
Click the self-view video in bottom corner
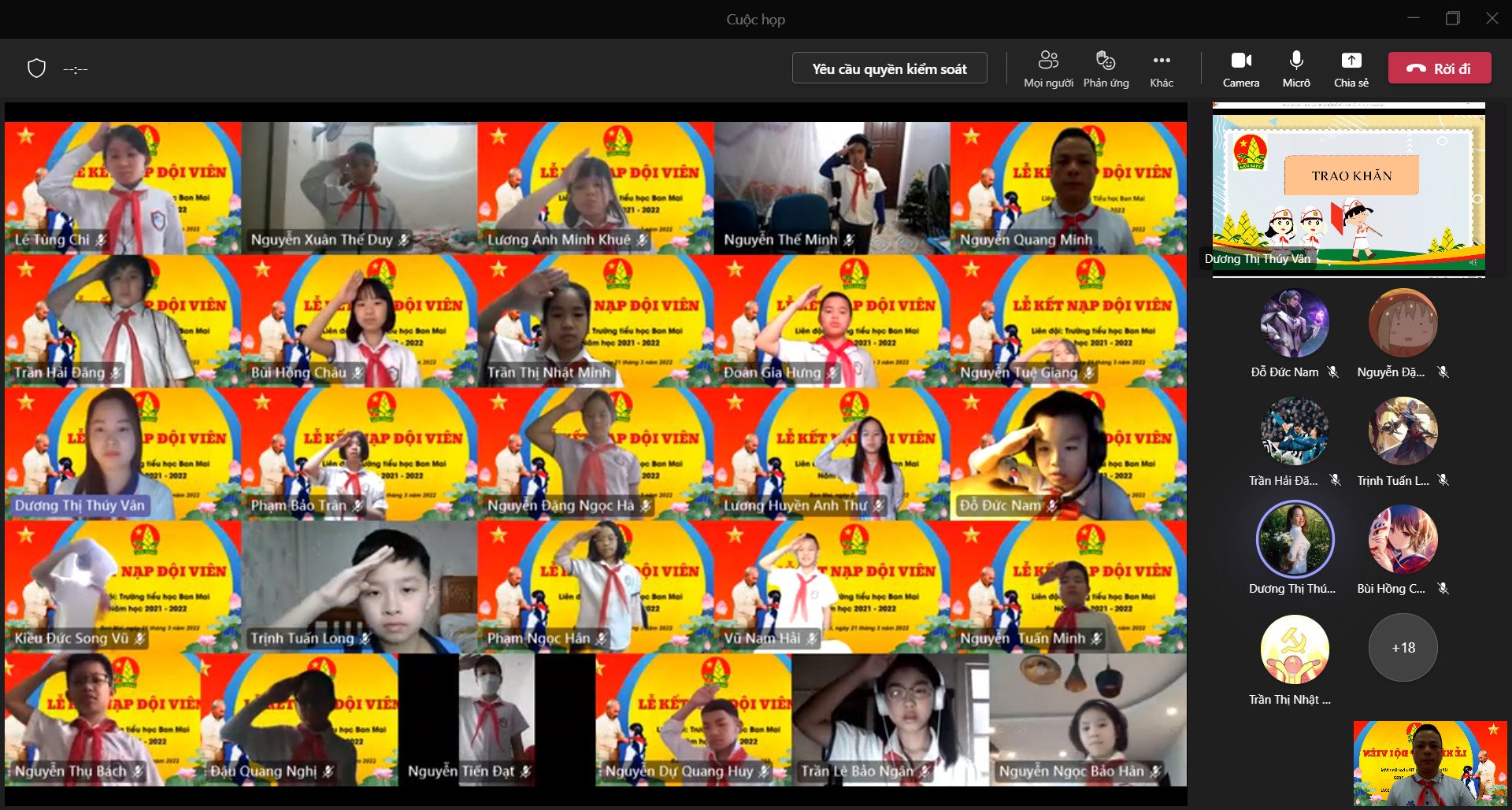coord(1429,764)
